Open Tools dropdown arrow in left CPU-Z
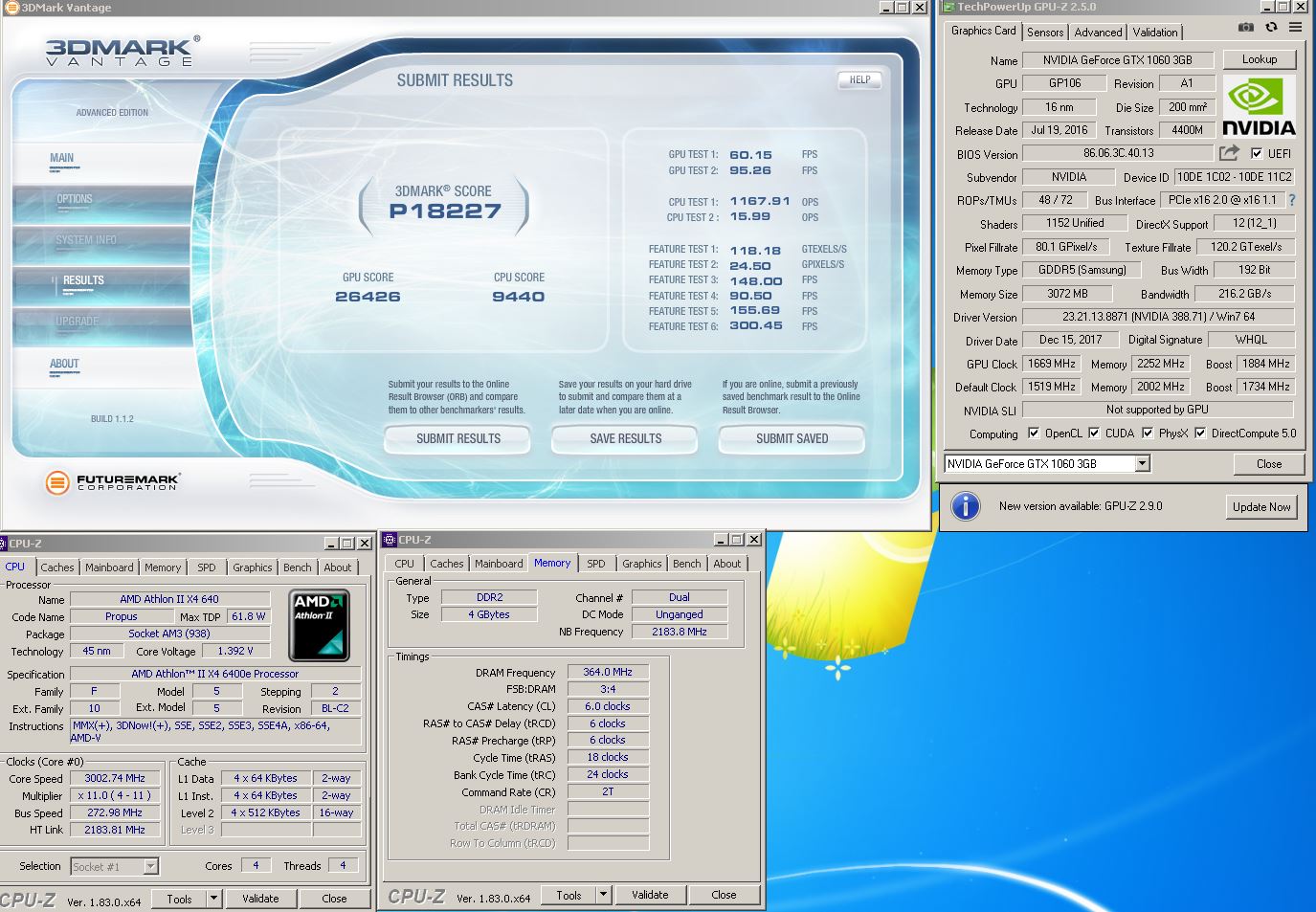 [x=213, y=899]
